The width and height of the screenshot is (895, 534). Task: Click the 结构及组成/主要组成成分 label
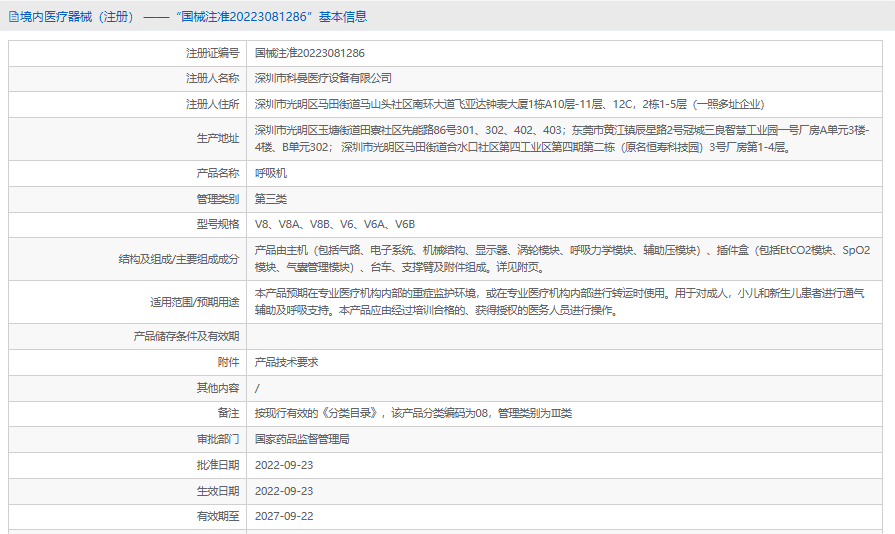click(x=179, y=259)
